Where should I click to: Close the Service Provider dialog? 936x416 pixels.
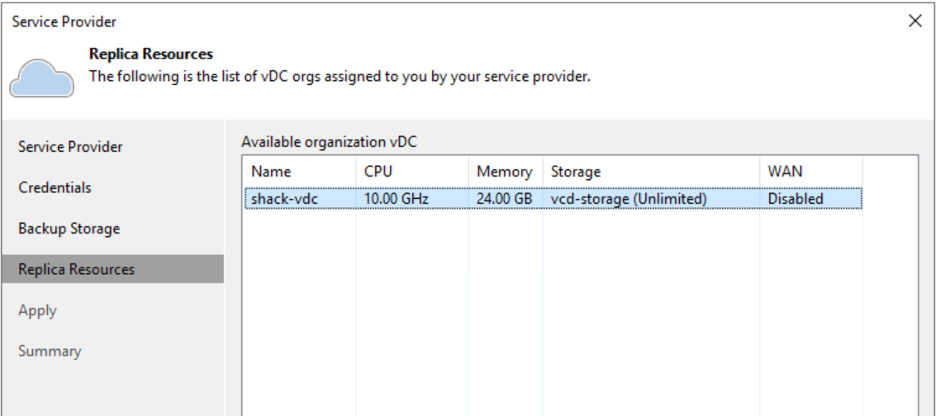coord(915,21)
